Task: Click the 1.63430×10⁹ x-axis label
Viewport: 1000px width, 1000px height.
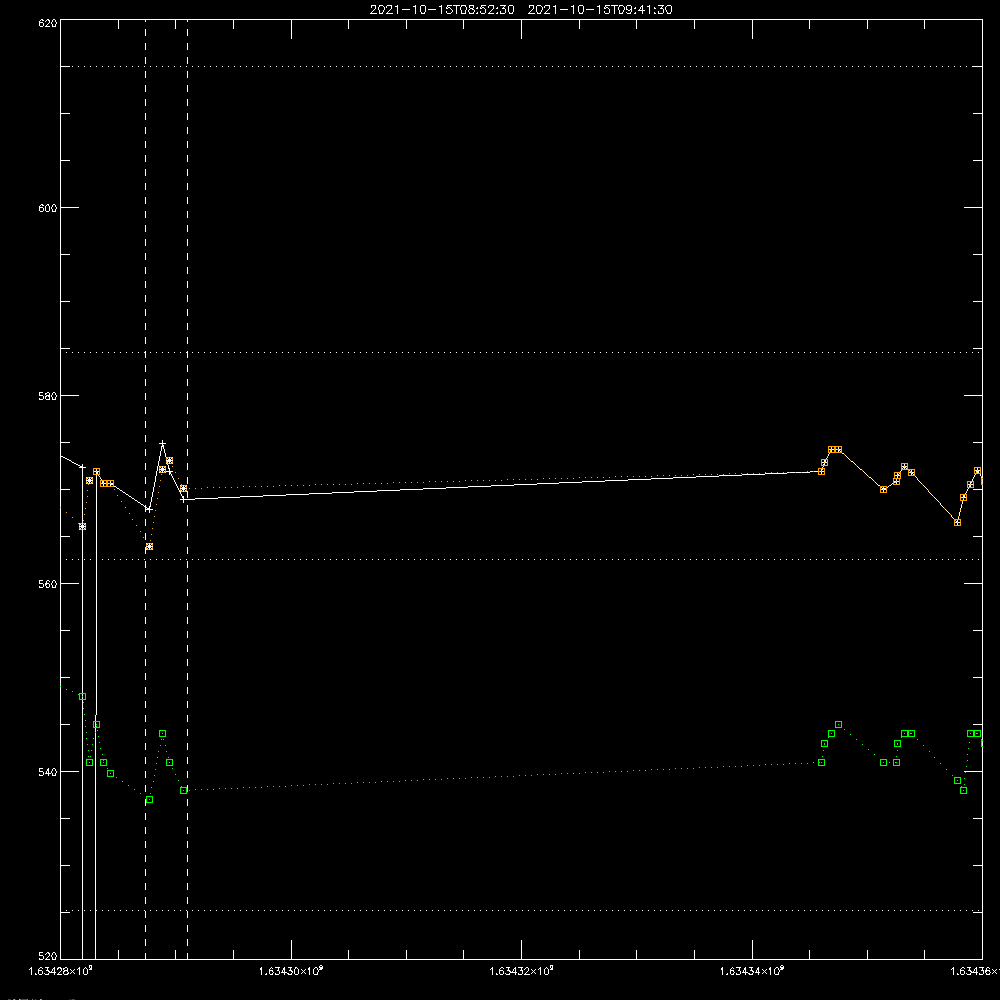Action: click(291, 971)
